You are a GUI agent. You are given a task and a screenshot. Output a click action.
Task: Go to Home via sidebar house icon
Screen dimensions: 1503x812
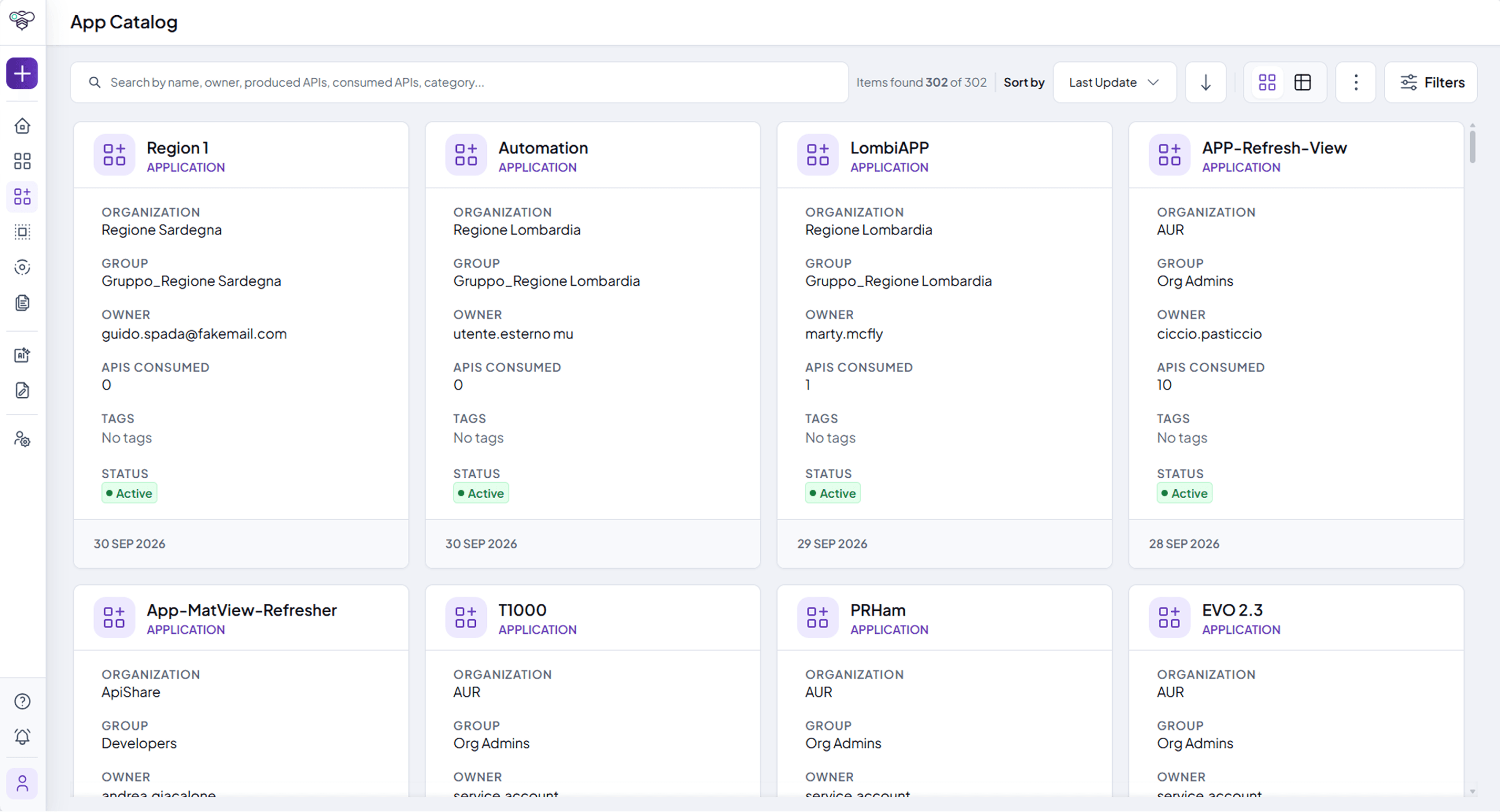(22, 126)
